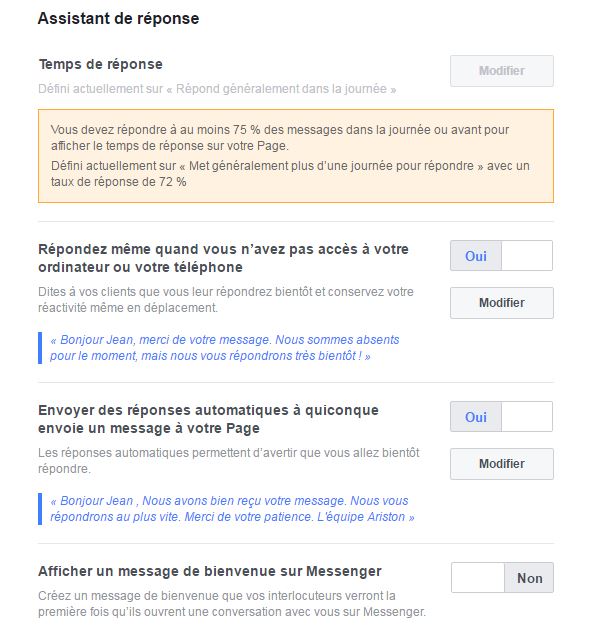Click the 'Dites à vos clients' description text
The width and height of the screenshot is (596, 638).
point(226,299)
